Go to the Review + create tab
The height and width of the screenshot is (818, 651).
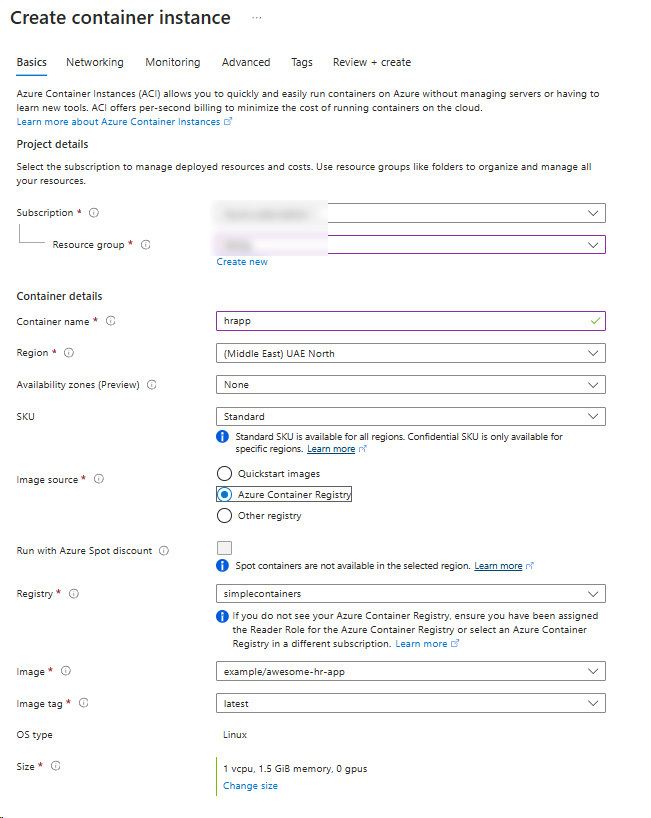372,62
